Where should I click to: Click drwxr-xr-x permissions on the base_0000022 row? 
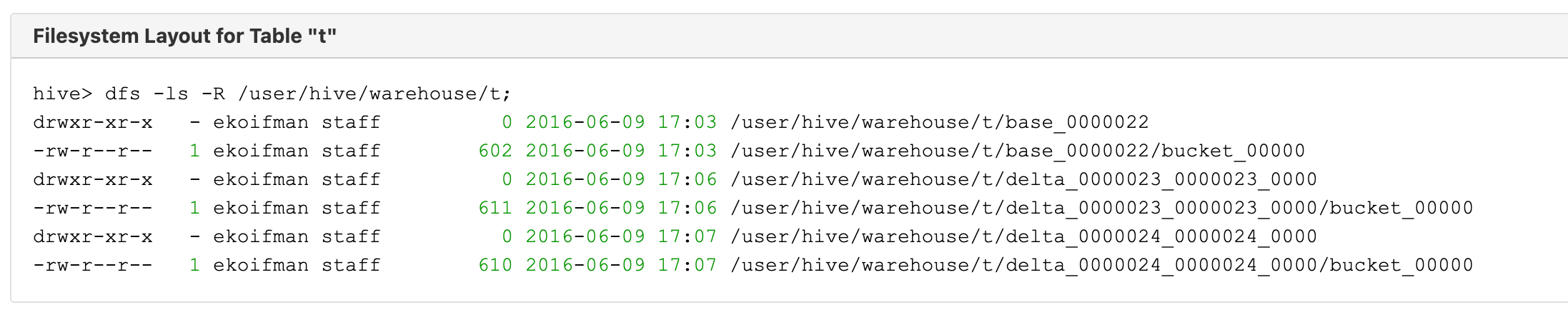(x=92, y=123)
